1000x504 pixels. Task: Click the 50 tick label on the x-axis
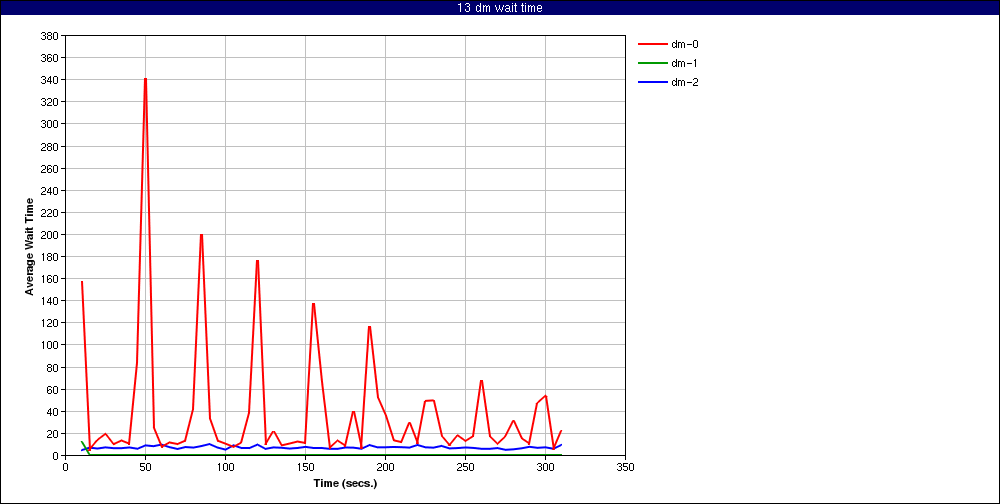click(x=145, y=467)
